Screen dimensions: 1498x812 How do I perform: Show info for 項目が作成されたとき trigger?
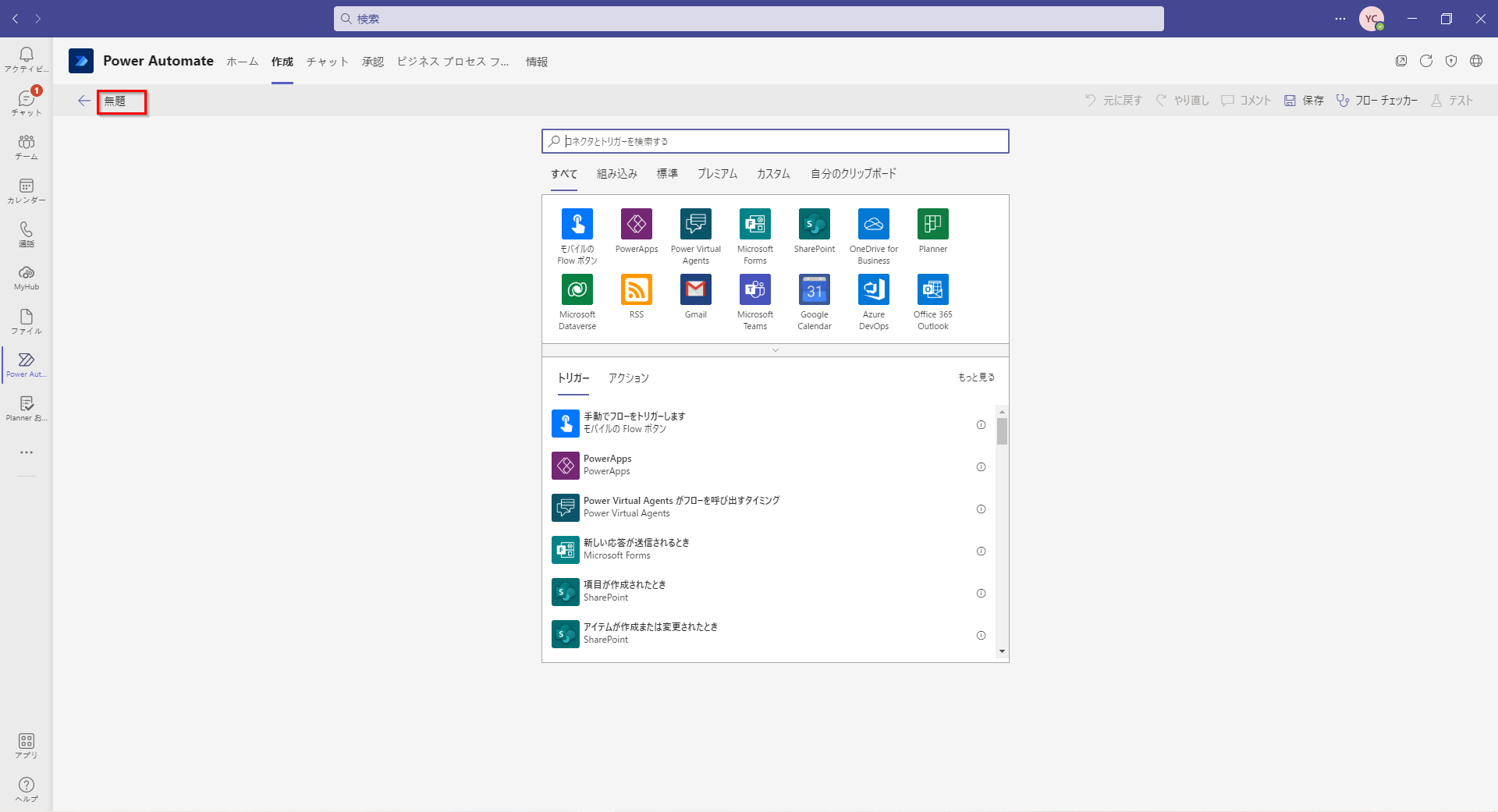pos(981,594)
